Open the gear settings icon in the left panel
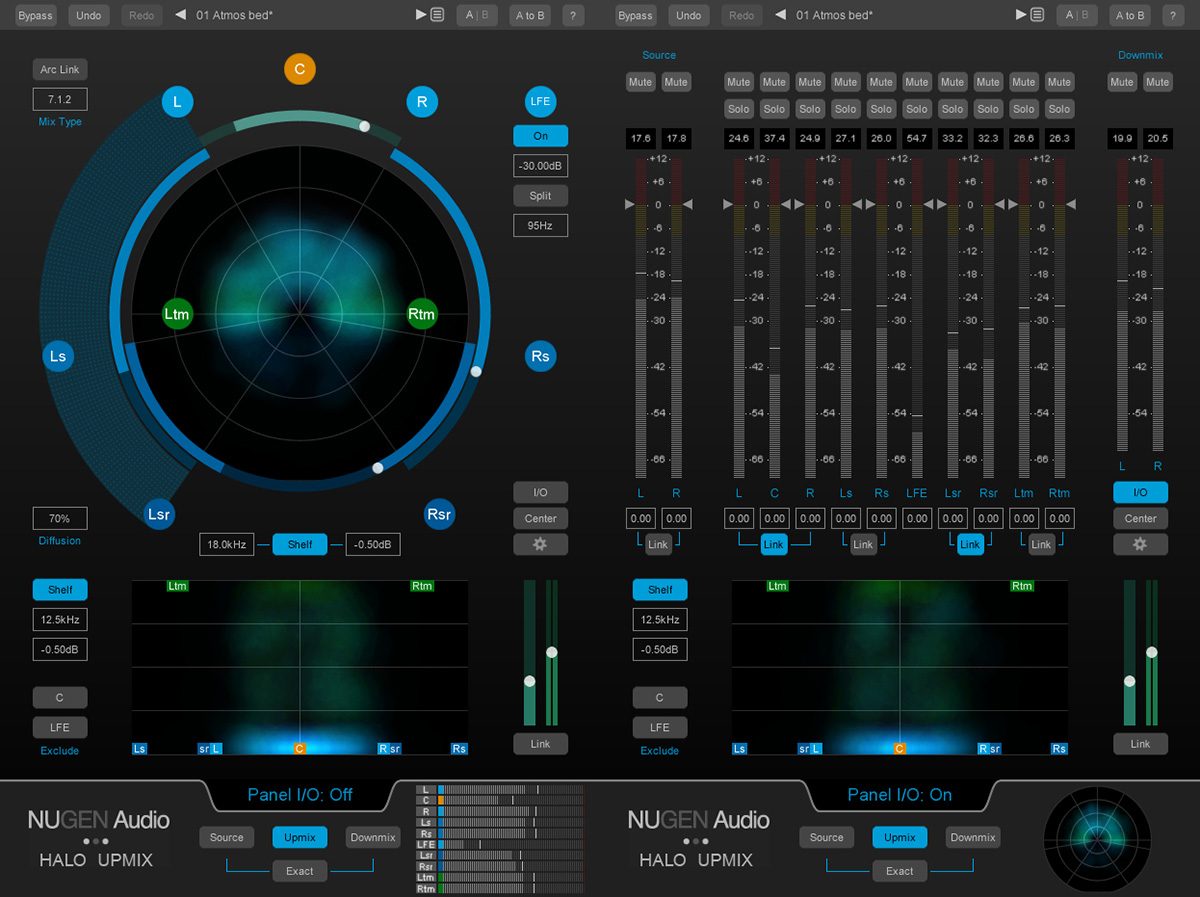 (x=540, y=544)
